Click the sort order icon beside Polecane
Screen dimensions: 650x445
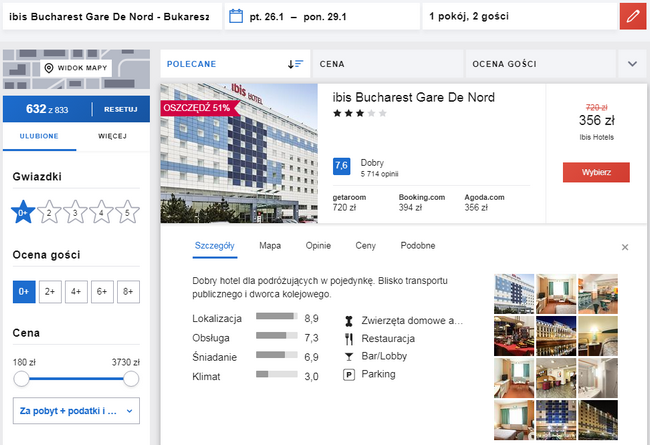coord(296,64)
